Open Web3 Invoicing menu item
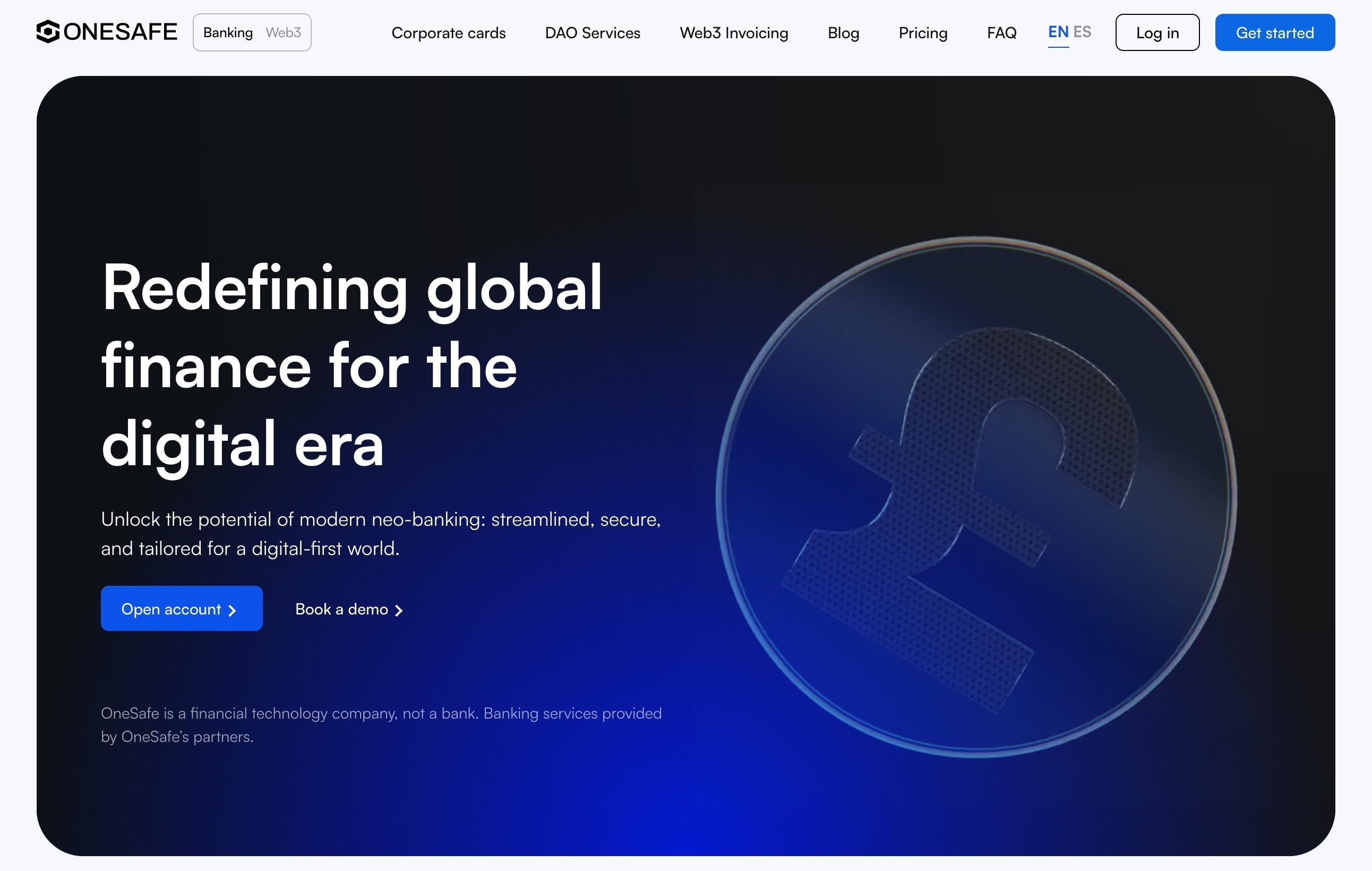 pos(734,33)
